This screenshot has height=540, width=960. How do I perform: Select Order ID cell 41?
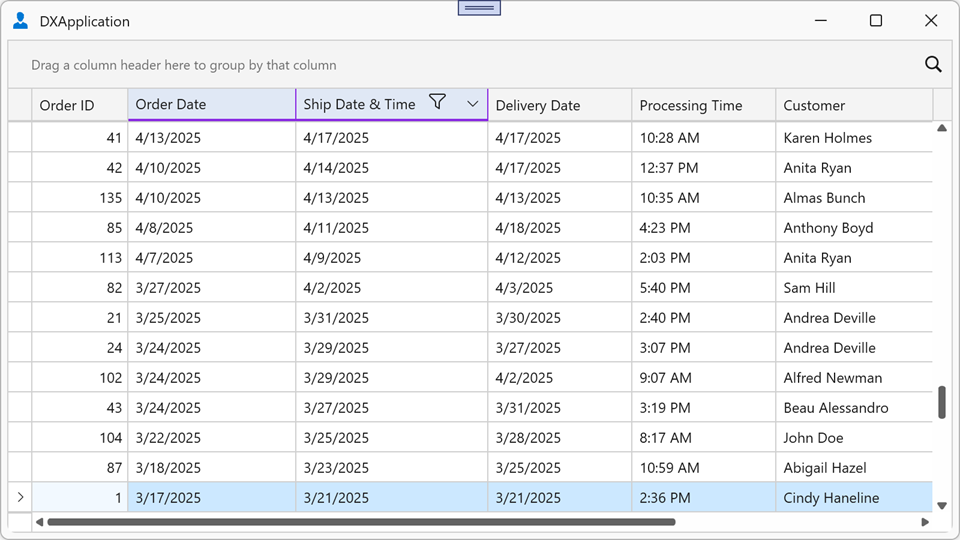(80, 138)
